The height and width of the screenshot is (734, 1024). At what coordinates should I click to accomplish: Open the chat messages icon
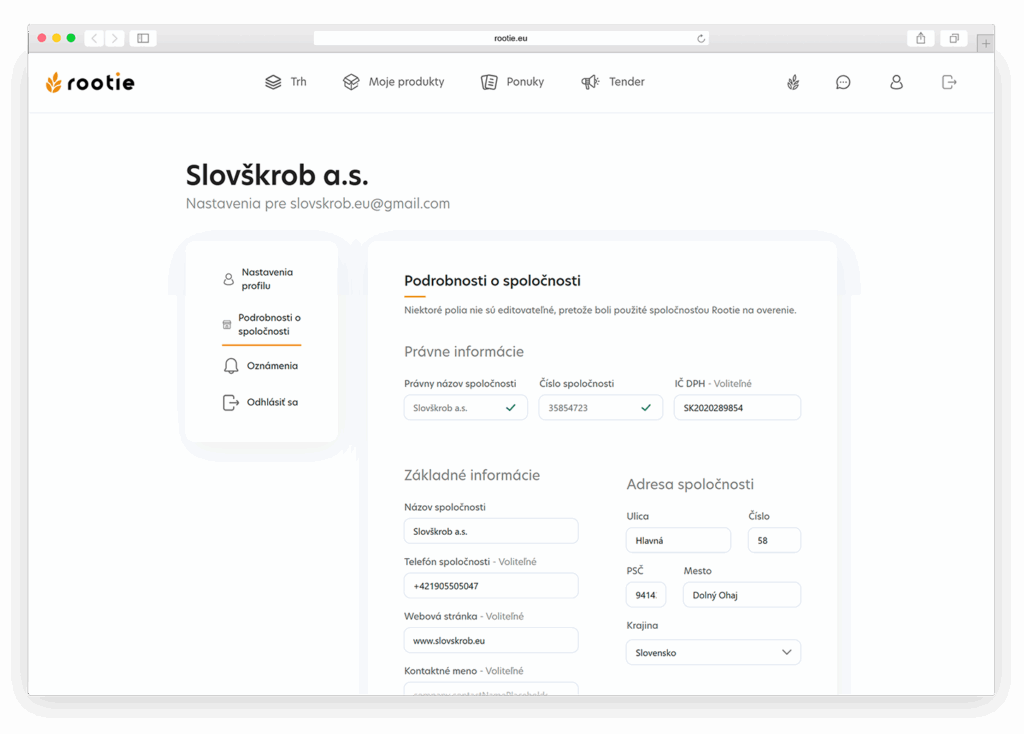coord(843,82)
